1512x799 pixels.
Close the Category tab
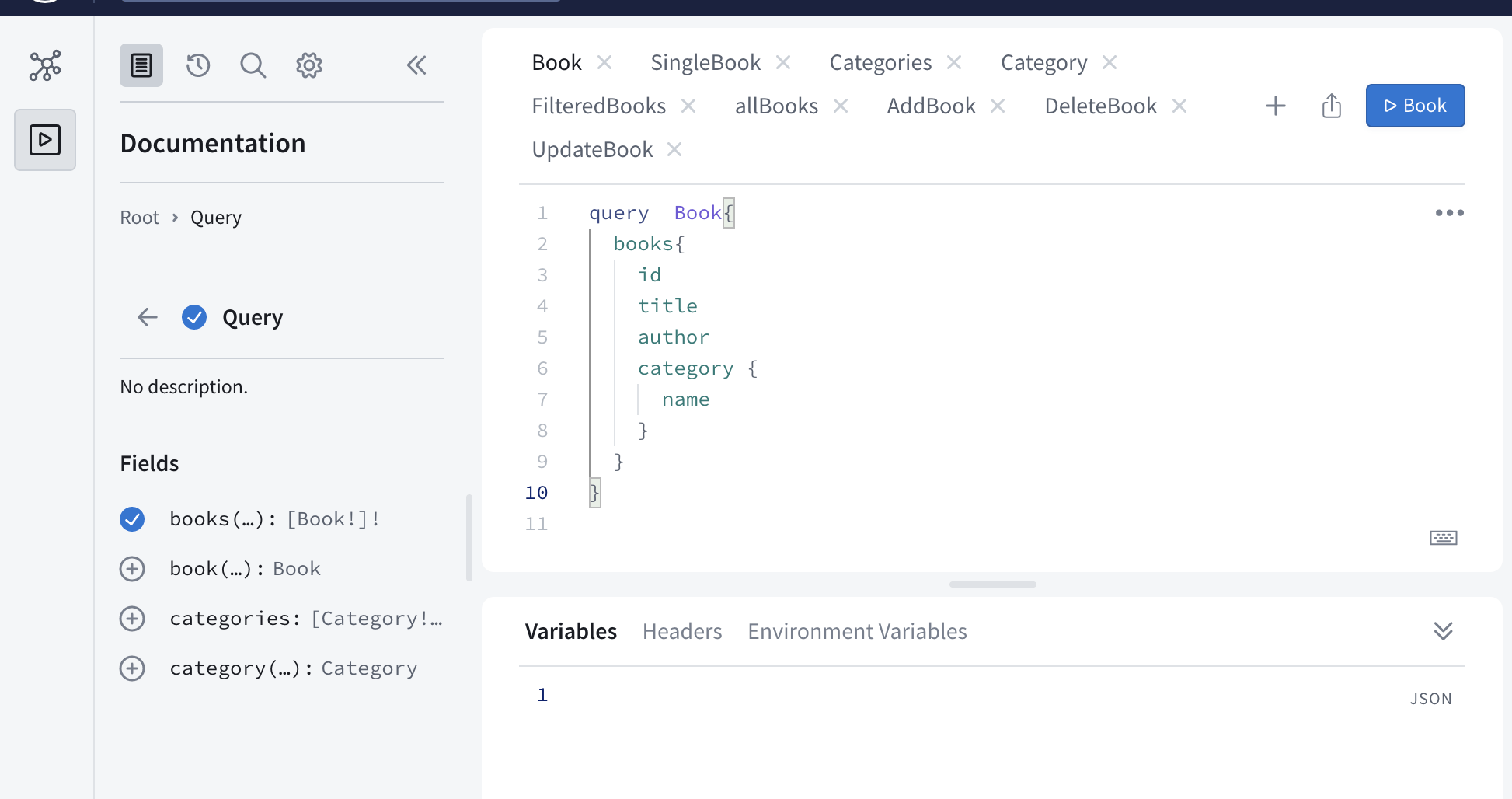point(1110,62)
